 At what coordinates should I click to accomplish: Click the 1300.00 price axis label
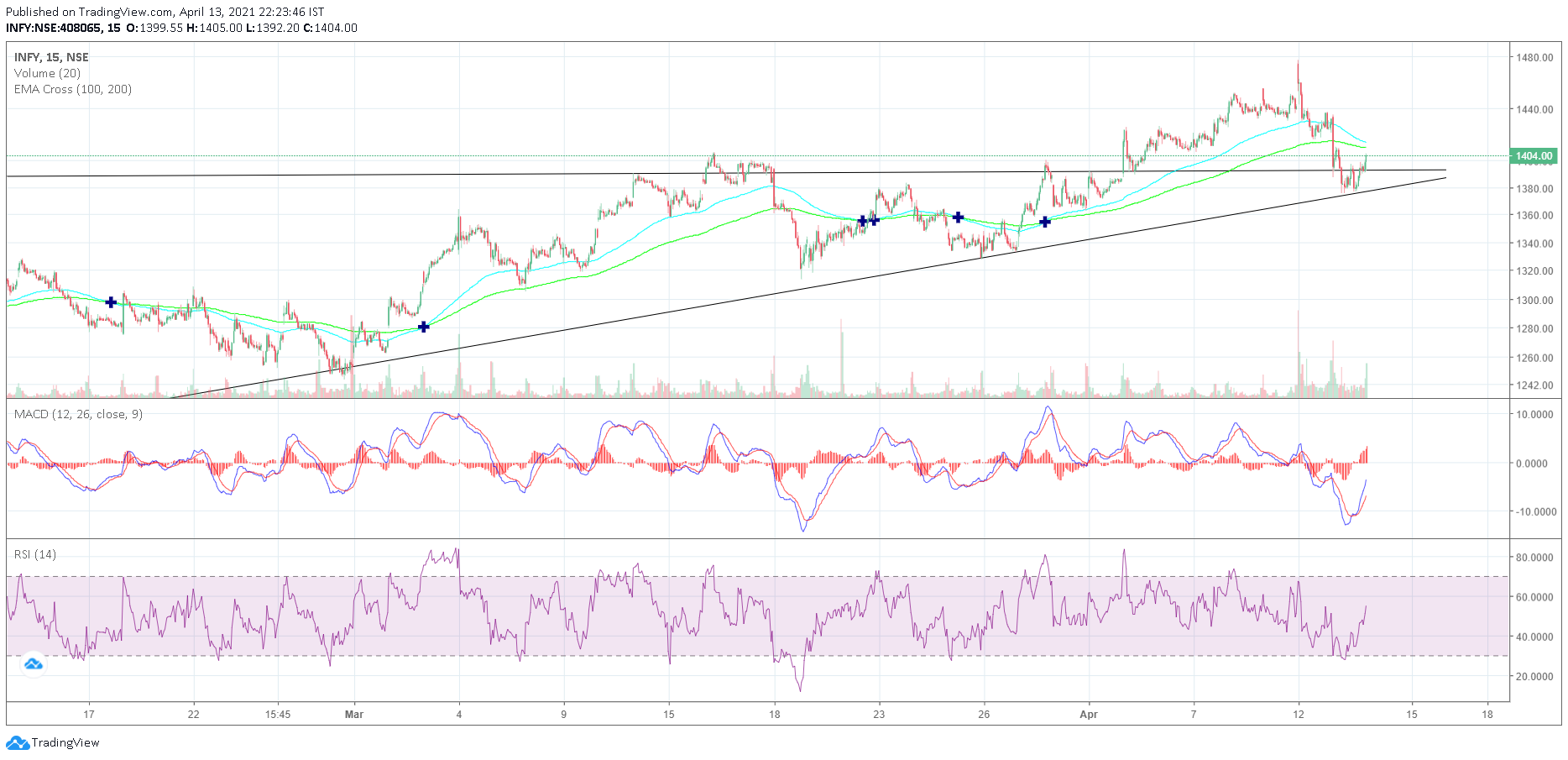pyautogui.click(x=1534, y=300)
